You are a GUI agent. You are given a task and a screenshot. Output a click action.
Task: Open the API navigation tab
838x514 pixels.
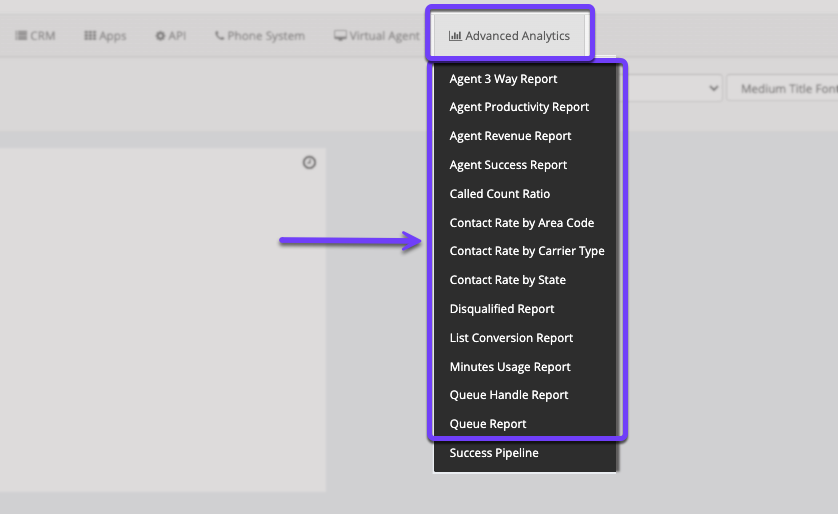click(170, 36)
